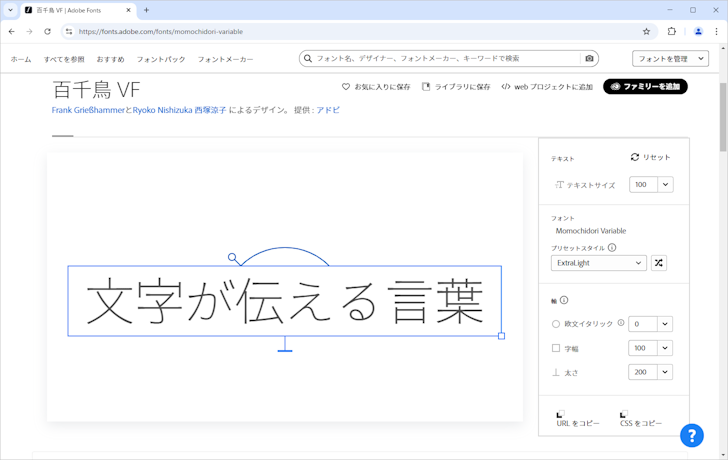Viewport: 728px width, 460px height.
Task: Focus the font search input field
Action: click(x=447, y=58)
